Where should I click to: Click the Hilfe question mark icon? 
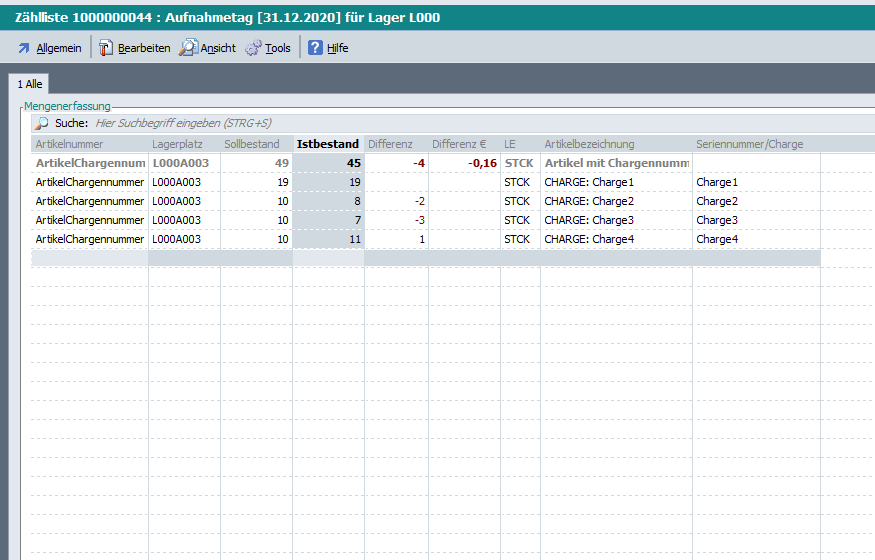tap(315, 48)
